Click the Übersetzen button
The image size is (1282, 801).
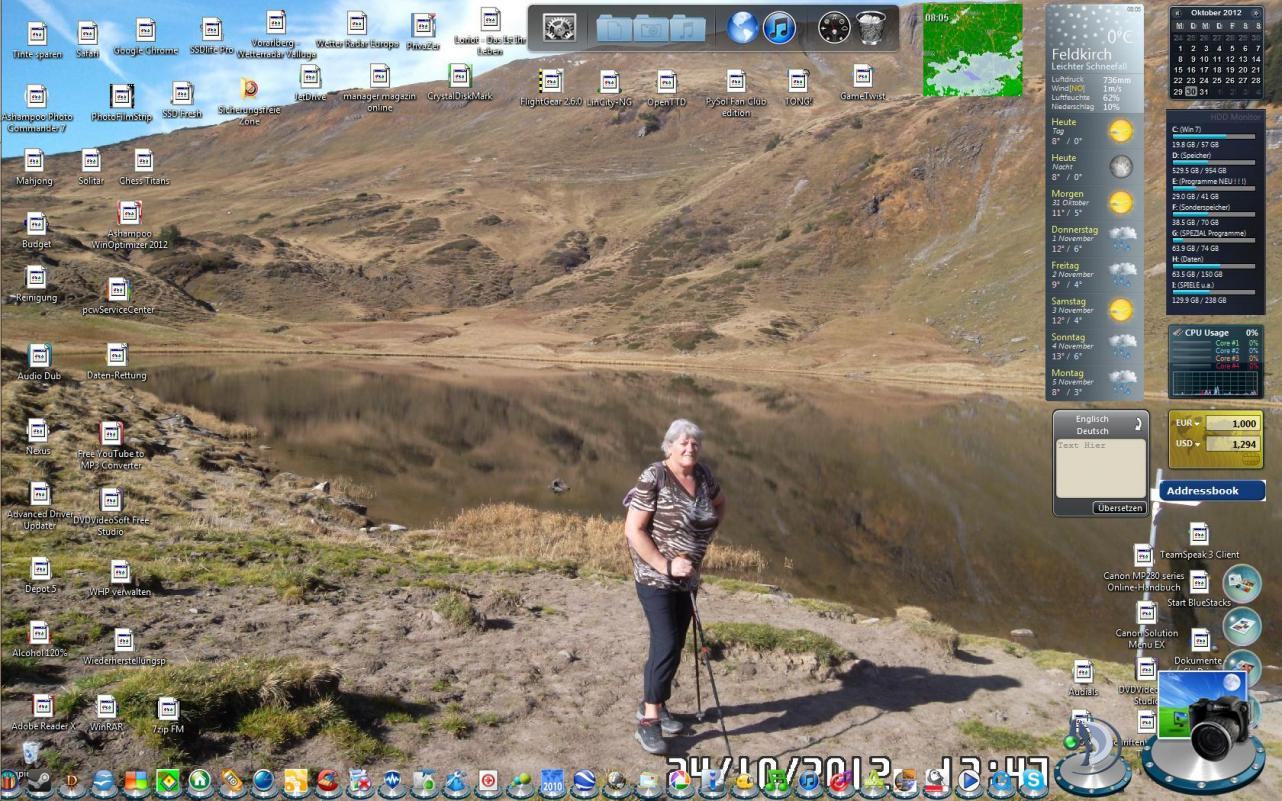click(x=1119, y=508)
